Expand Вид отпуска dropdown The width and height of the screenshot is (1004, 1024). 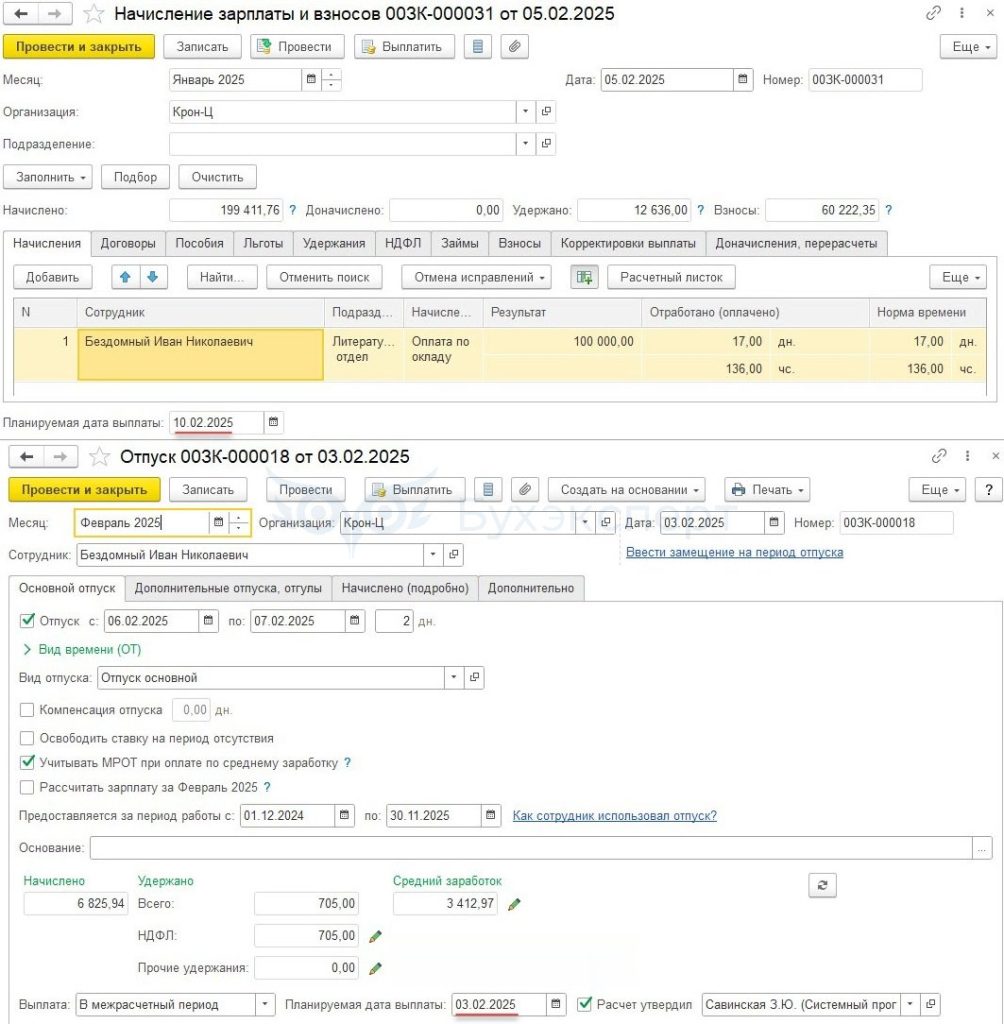click(x=454, y=678)
